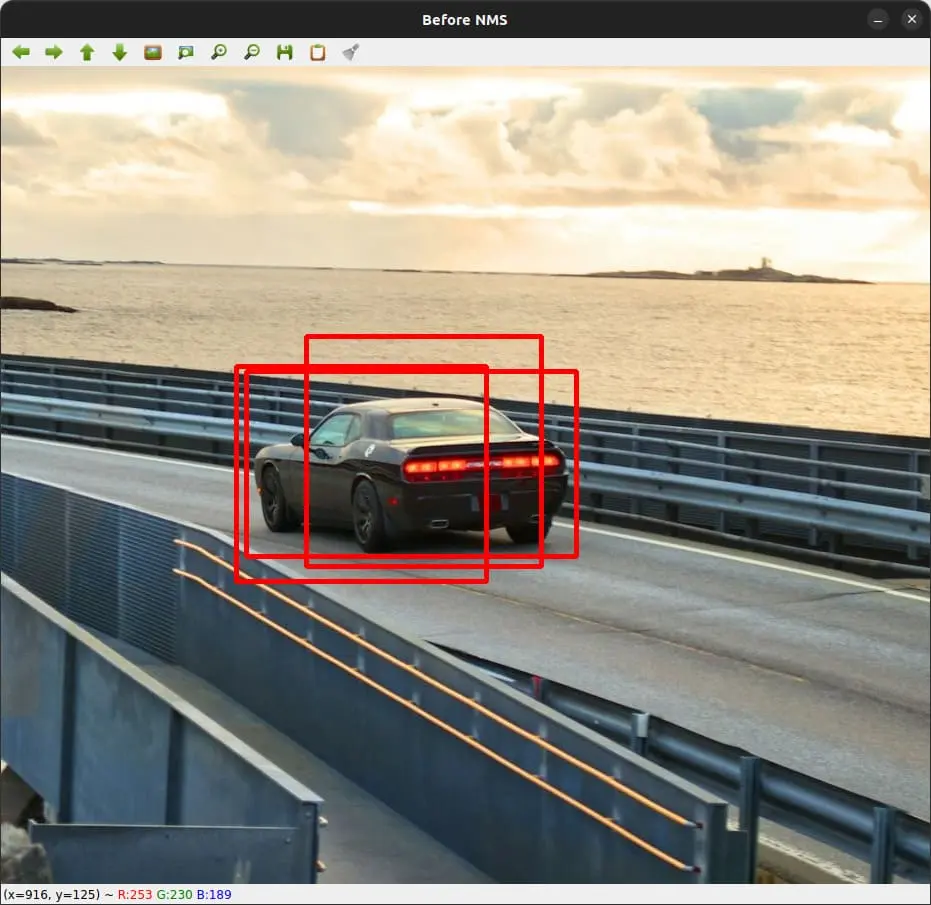
Task: Reset zoom to original image size
Action: [152, 52]
